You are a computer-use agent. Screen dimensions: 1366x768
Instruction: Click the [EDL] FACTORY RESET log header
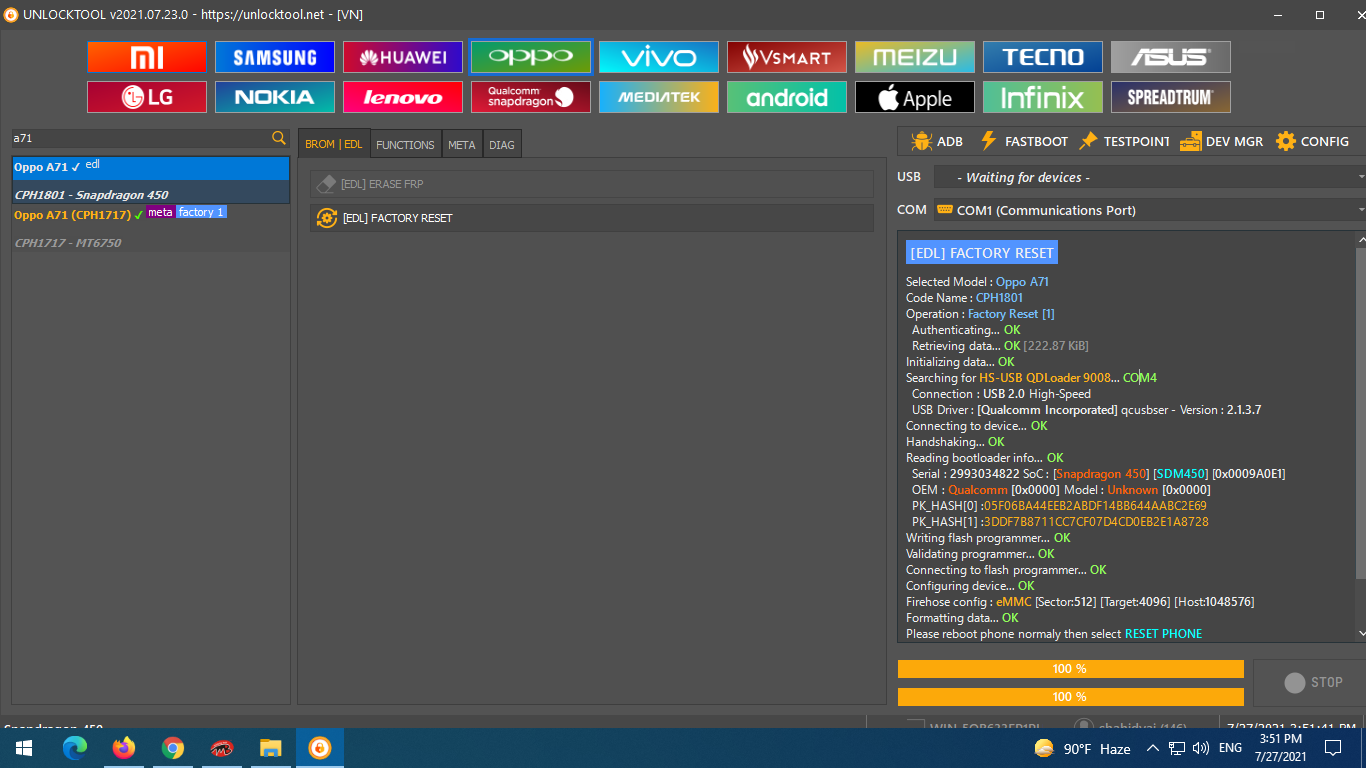tap(982, 253)
